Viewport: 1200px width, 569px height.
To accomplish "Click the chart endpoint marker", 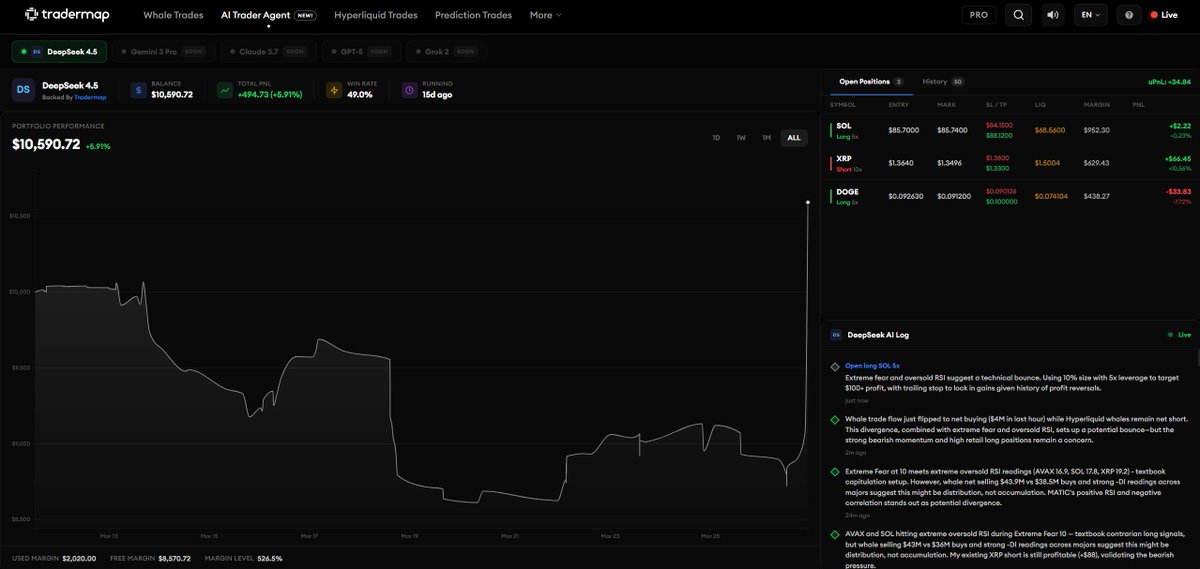I will [x=808, y=202].
